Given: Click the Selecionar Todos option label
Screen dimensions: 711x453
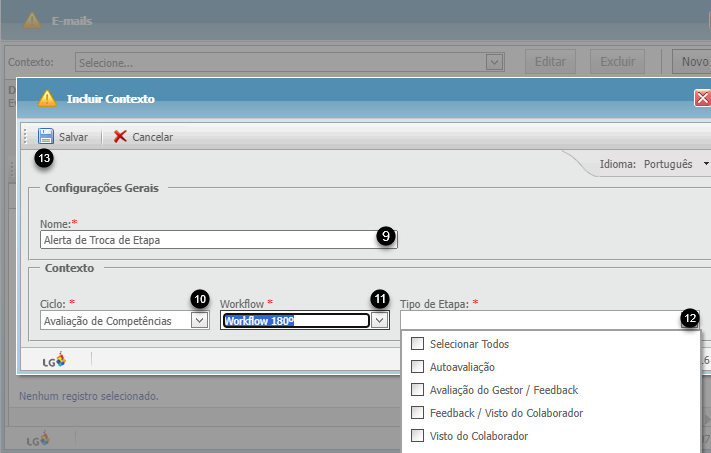Looking at the screenshot, I should tap(469, 344).
